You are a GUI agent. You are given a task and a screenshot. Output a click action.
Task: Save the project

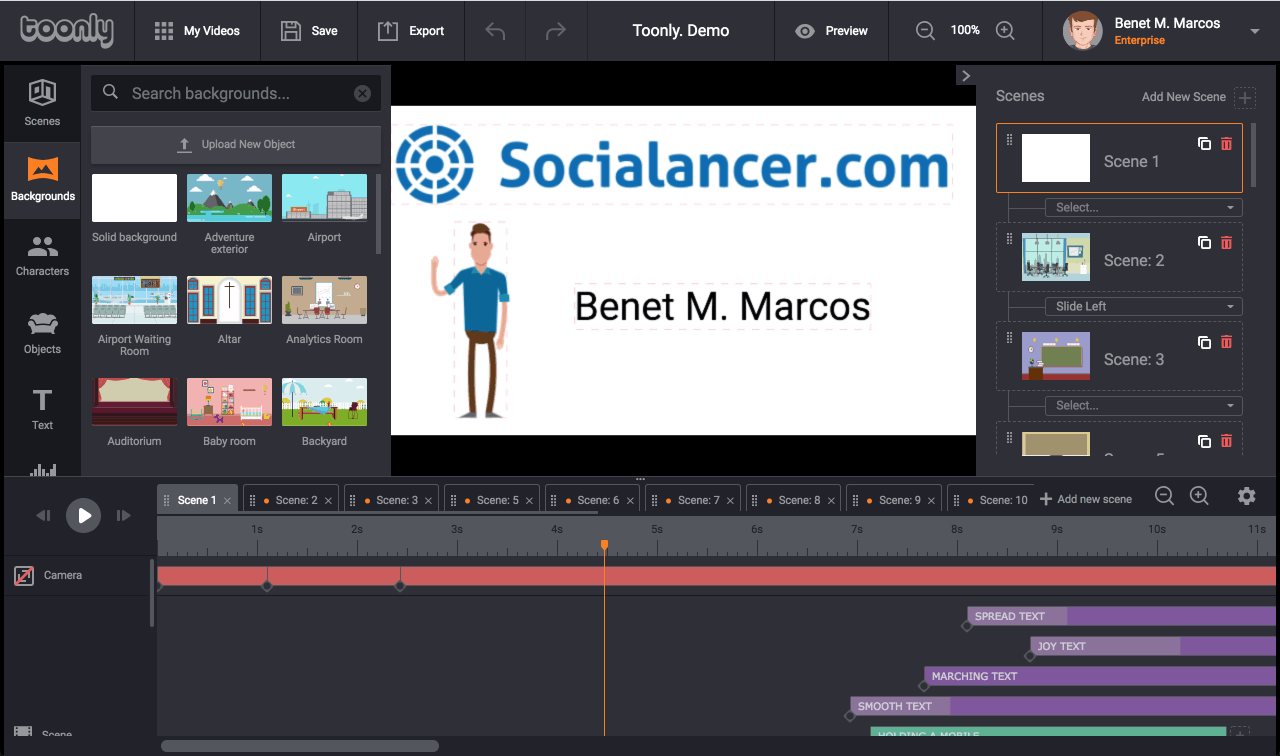tap(309, 31)
